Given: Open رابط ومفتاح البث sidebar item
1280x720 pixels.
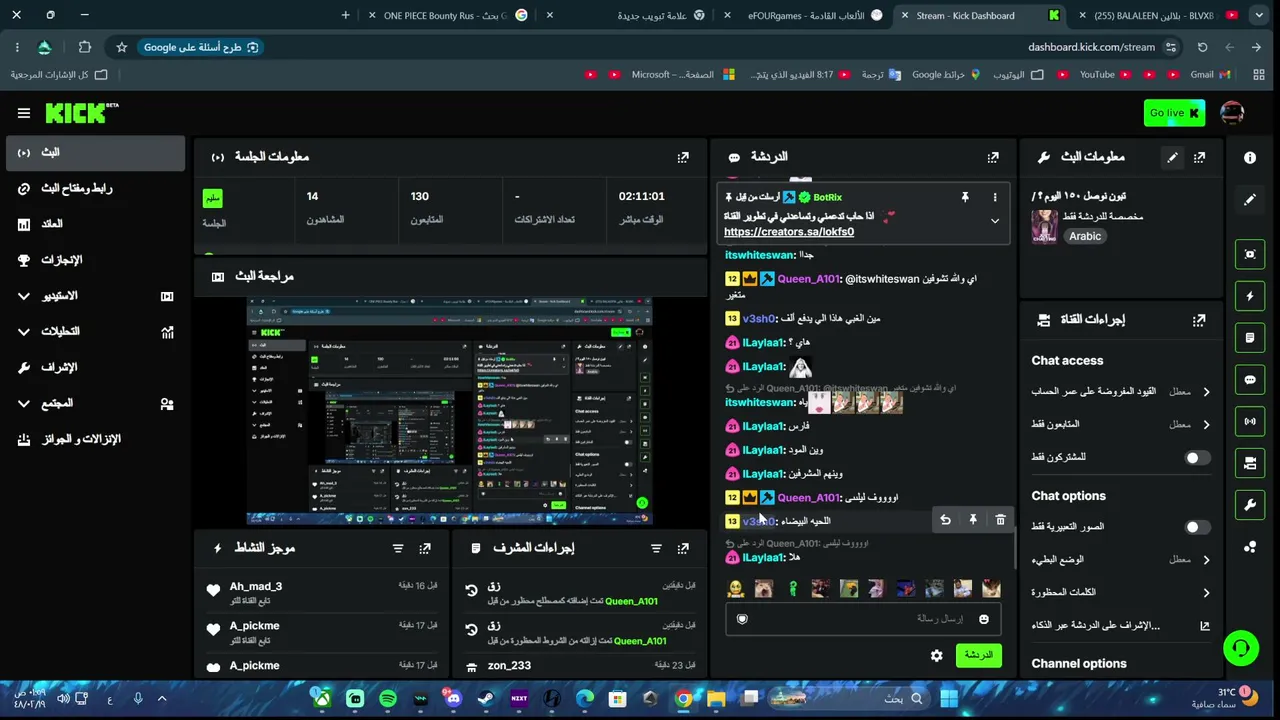Looking at the screenshot, I should [x=93, y=188].
